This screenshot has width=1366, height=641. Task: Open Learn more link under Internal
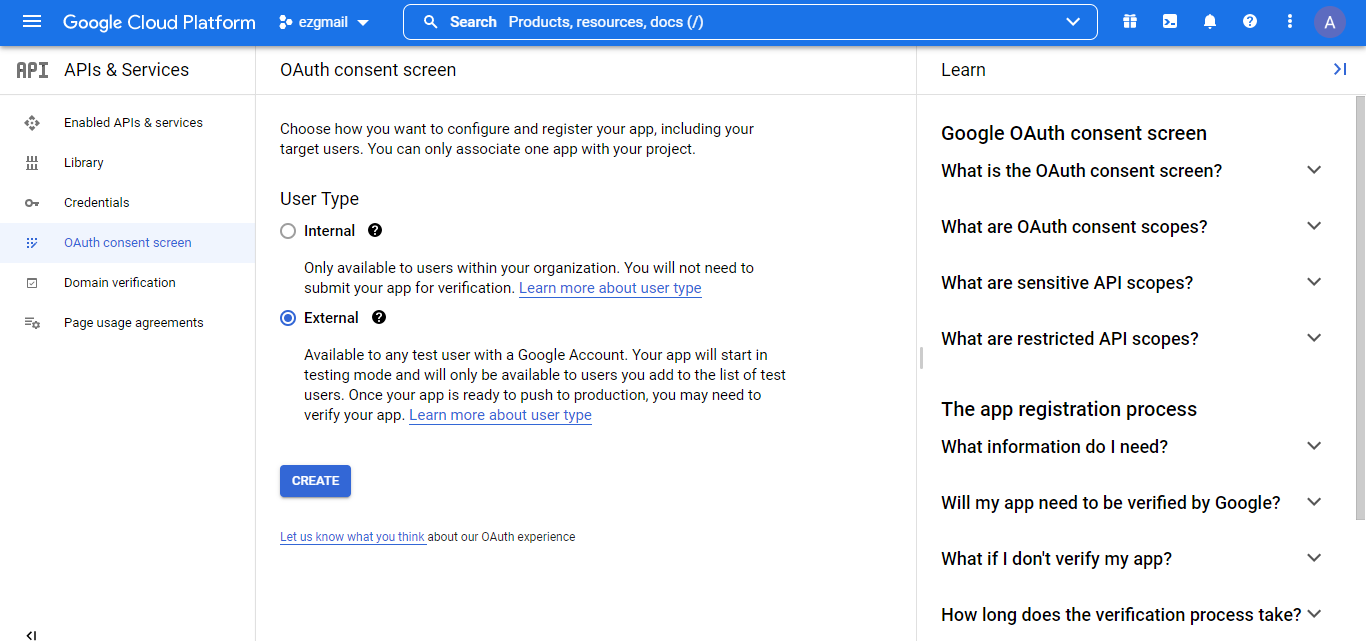[610, 288]
